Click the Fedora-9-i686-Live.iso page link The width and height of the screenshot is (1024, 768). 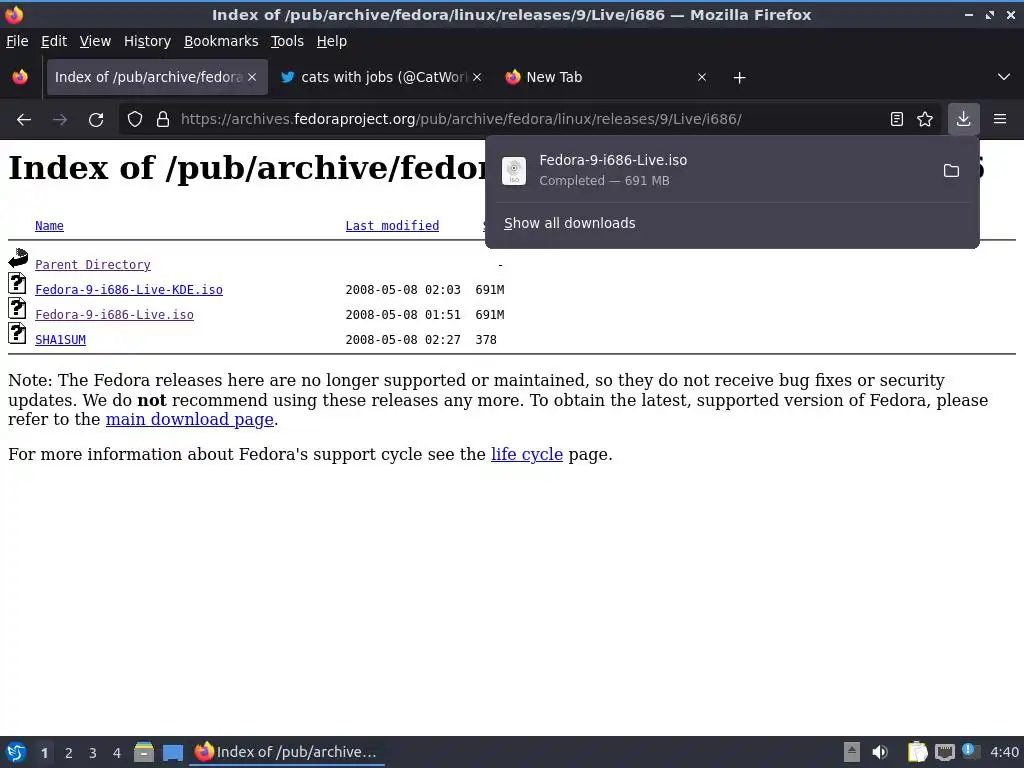(114, 315)
